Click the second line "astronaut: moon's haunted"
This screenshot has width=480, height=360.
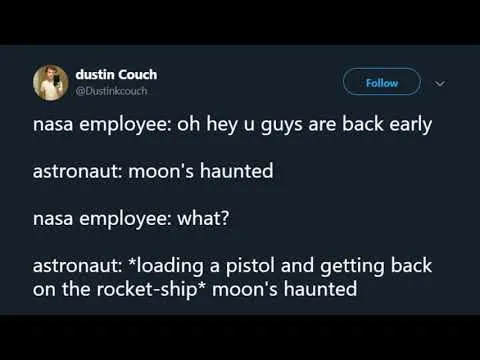point(153,171)
